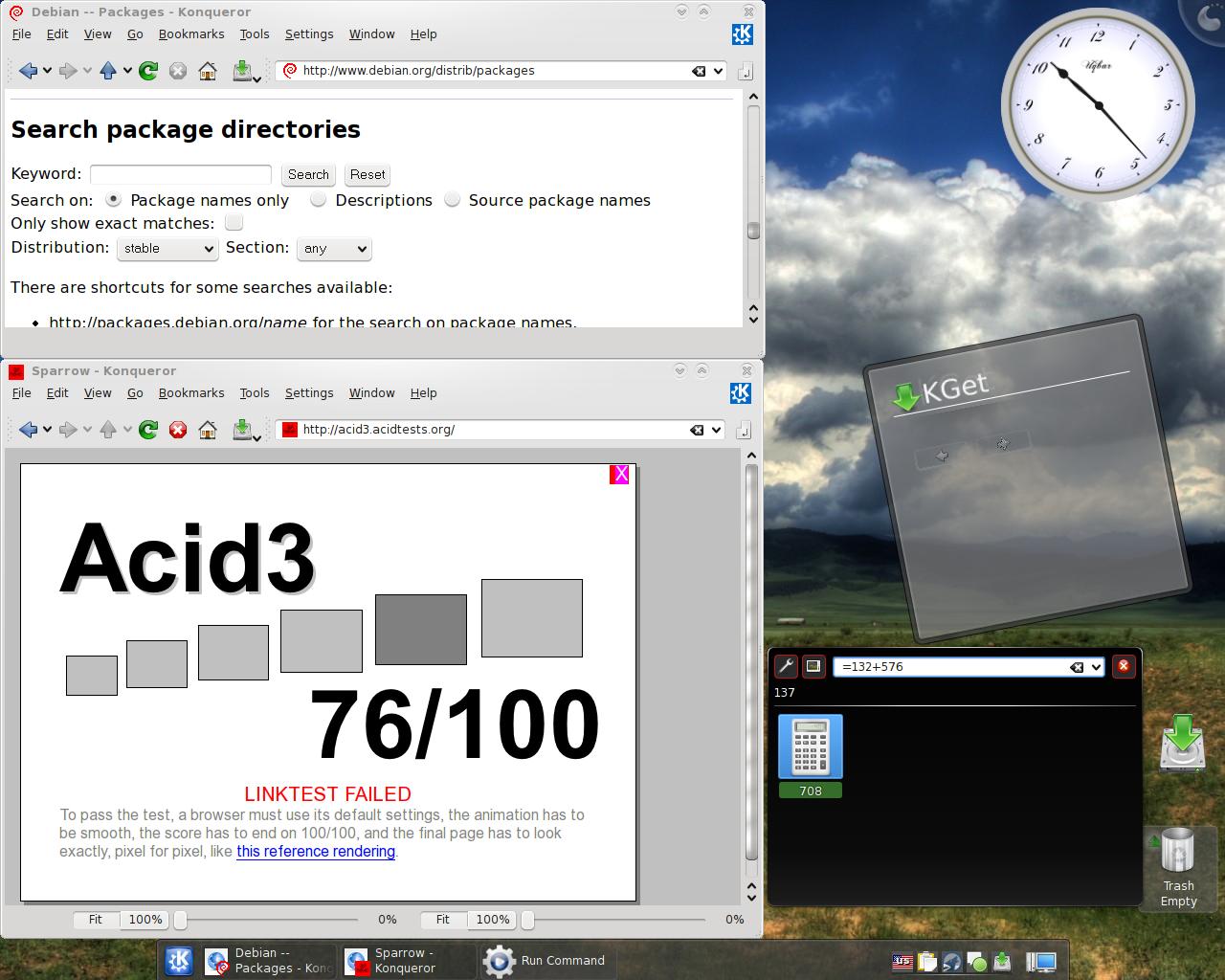
Task: Go back in the Debian Konqueror window
Action: tap(27, 71)
